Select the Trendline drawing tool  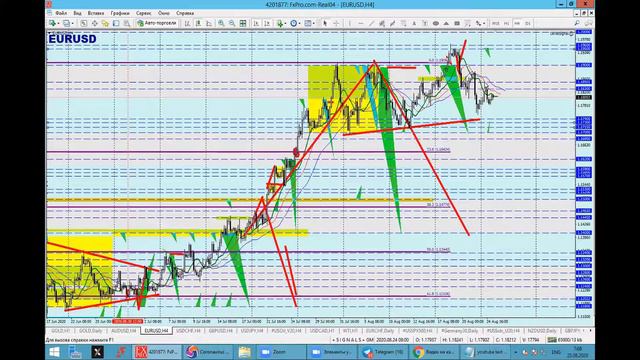coord(371,23)
